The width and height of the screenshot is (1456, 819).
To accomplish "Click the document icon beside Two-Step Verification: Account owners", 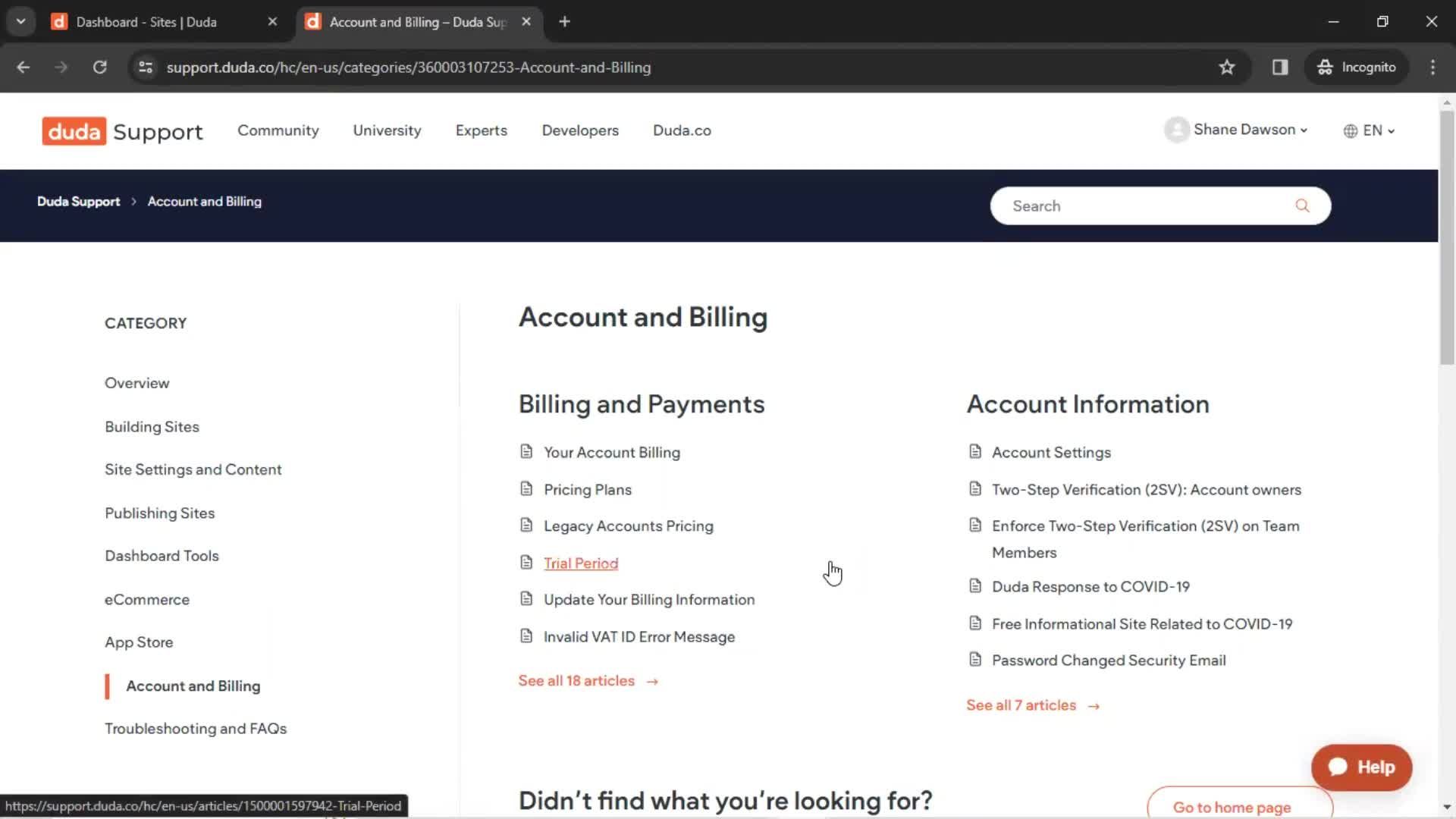I will pos(975,489).
